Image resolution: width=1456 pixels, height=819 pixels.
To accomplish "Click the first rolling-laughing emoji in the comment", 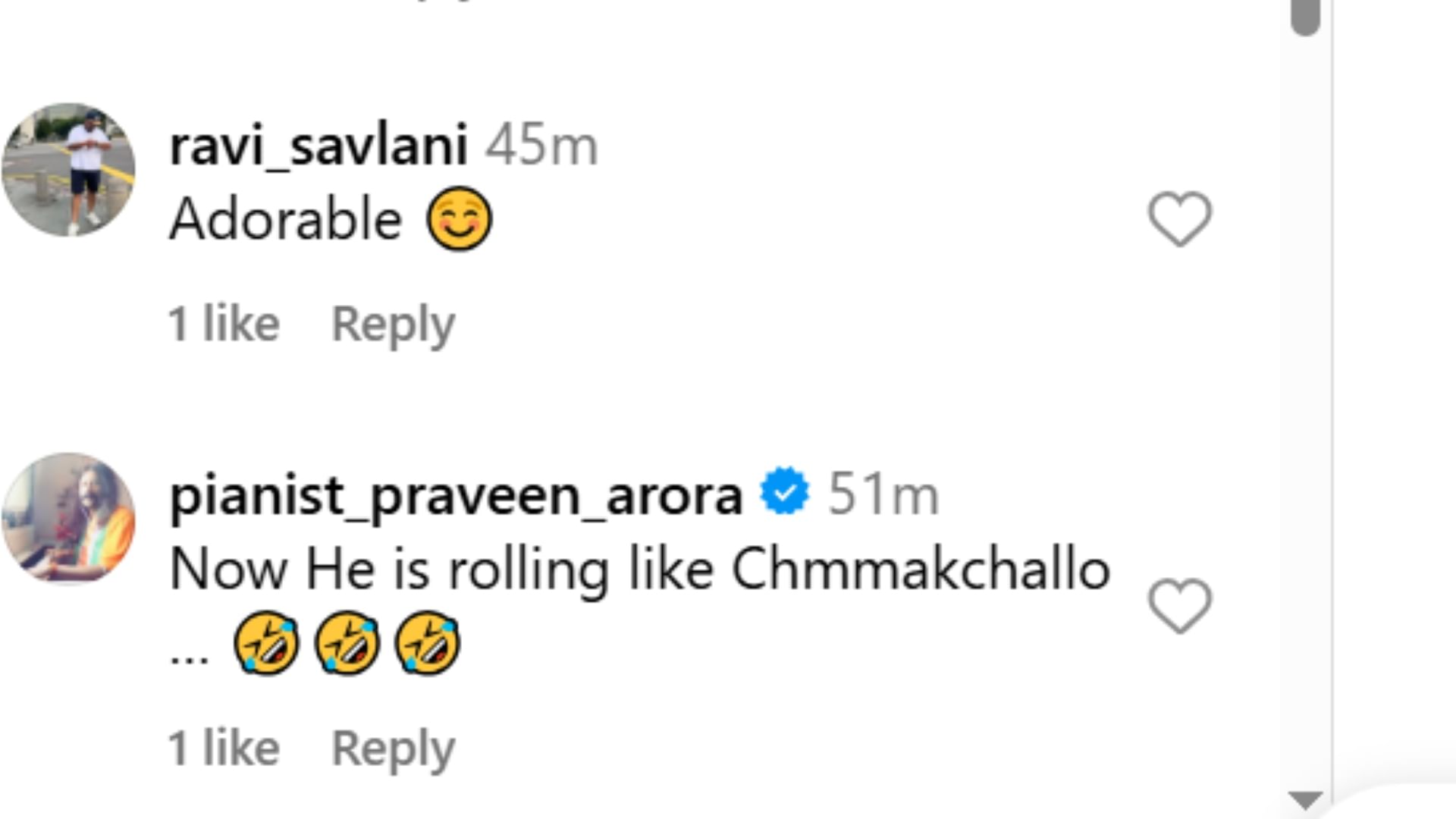I will coord(266,643).
